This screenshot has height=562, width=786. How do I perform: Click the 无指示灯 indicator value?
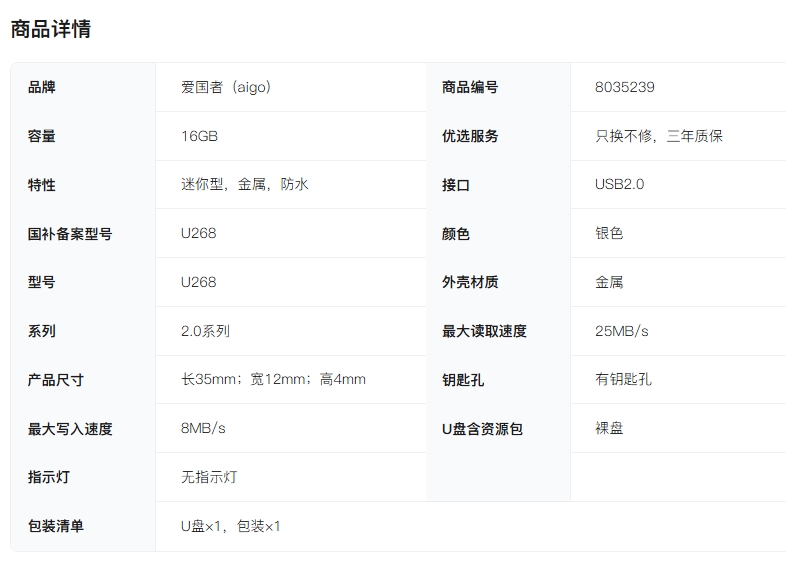tap(209, 477)
